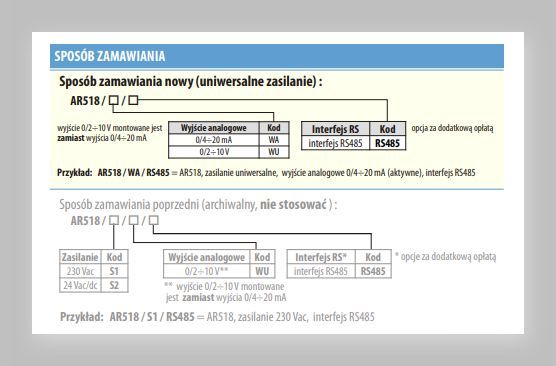This screenshot has height=366, width=556.
Task: Select text 'zasilanie uniwersalne' in the first example
Action: [x=241, y=173]
